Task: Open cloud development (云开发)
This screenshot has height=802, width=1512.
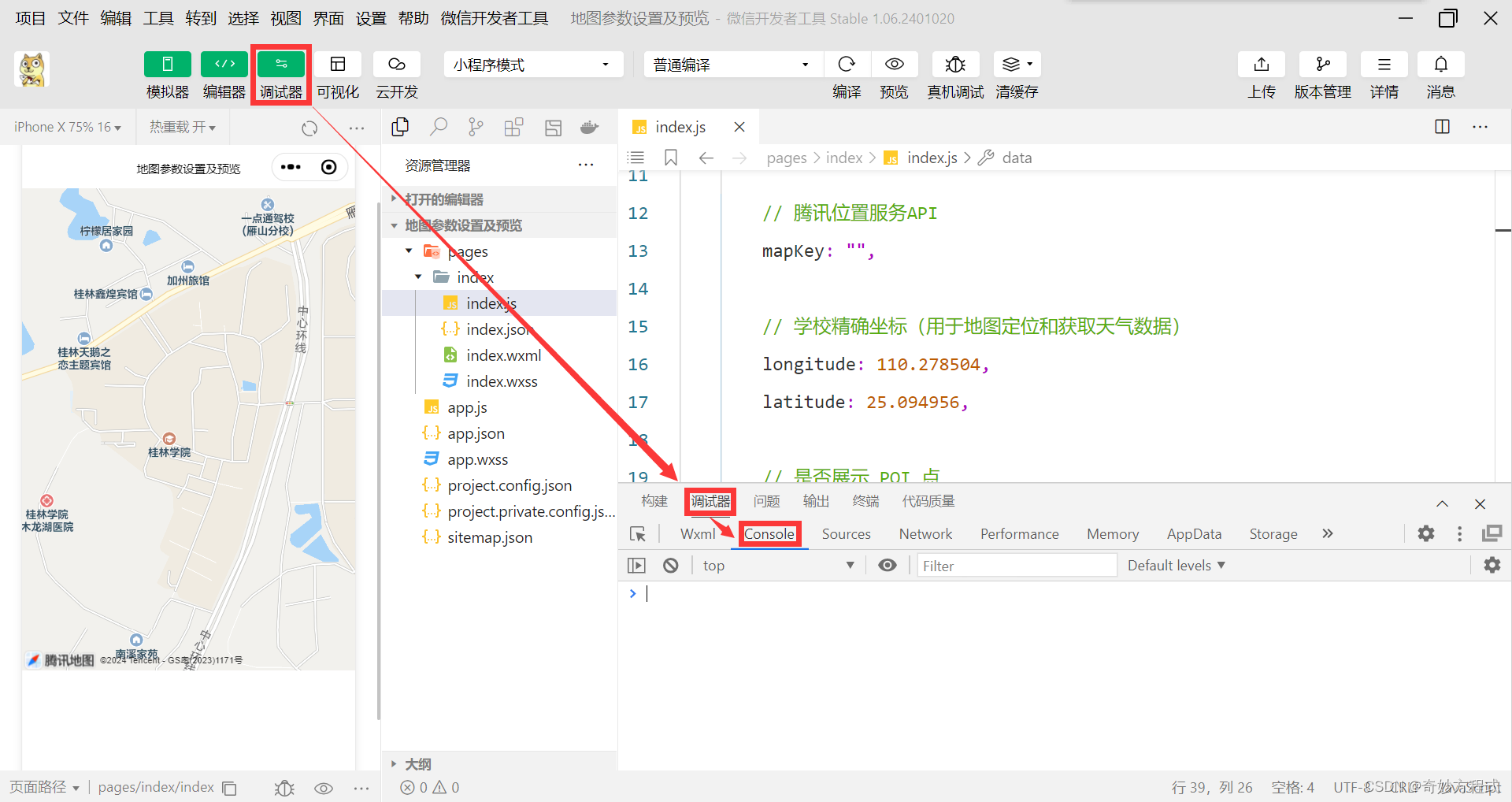Action: tap(397, 64)
